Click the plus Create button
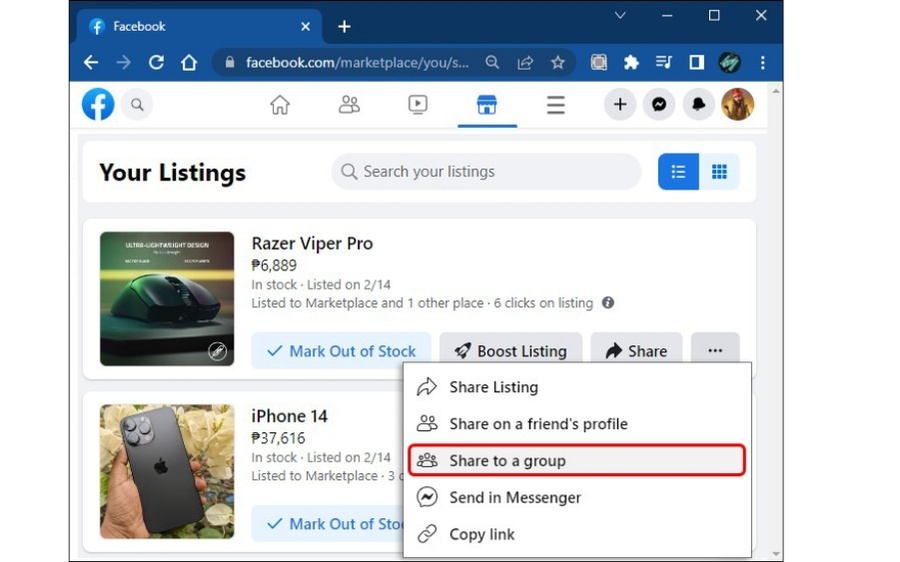The image size is (900, 562). pos(620,104)
